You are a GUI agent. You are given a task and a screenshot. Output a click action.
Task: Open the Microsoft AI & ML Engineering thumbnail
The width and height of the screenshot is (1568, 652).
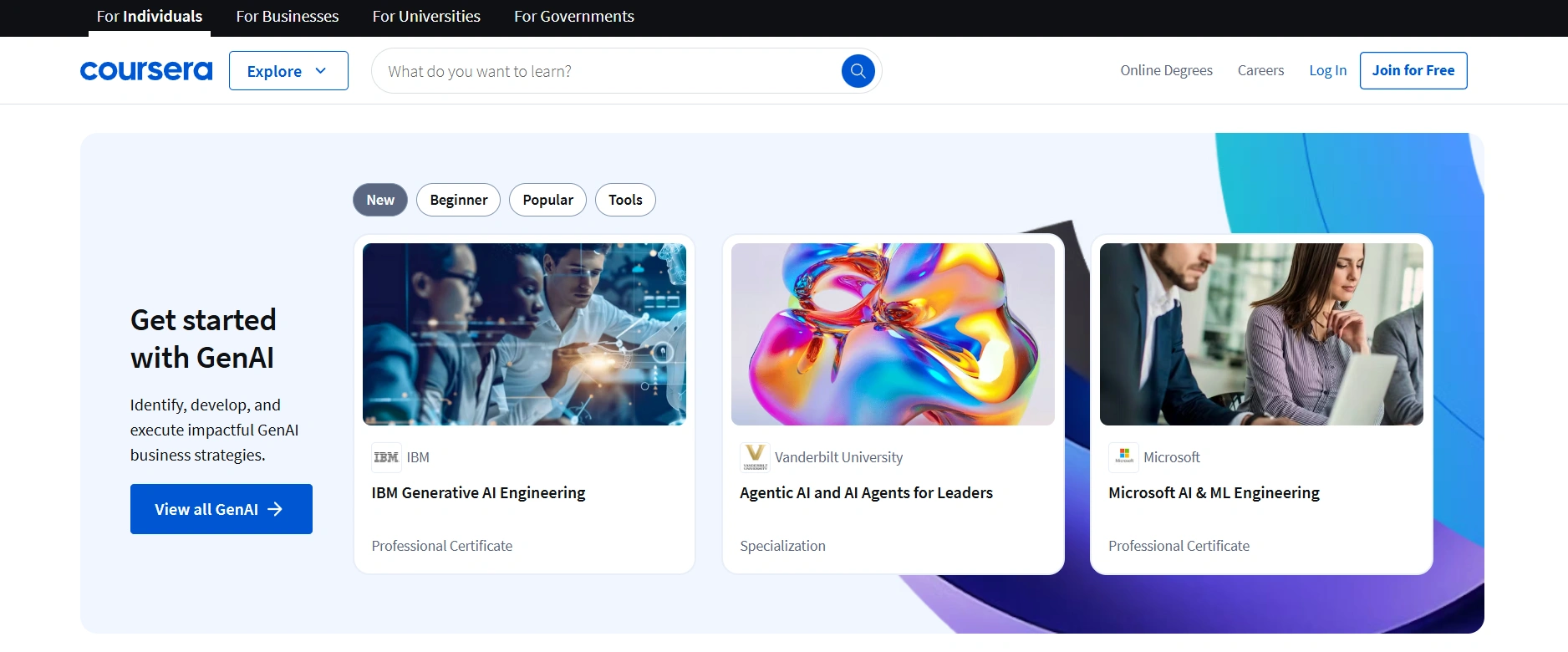pyautogui.click(x=1261, y=334)
